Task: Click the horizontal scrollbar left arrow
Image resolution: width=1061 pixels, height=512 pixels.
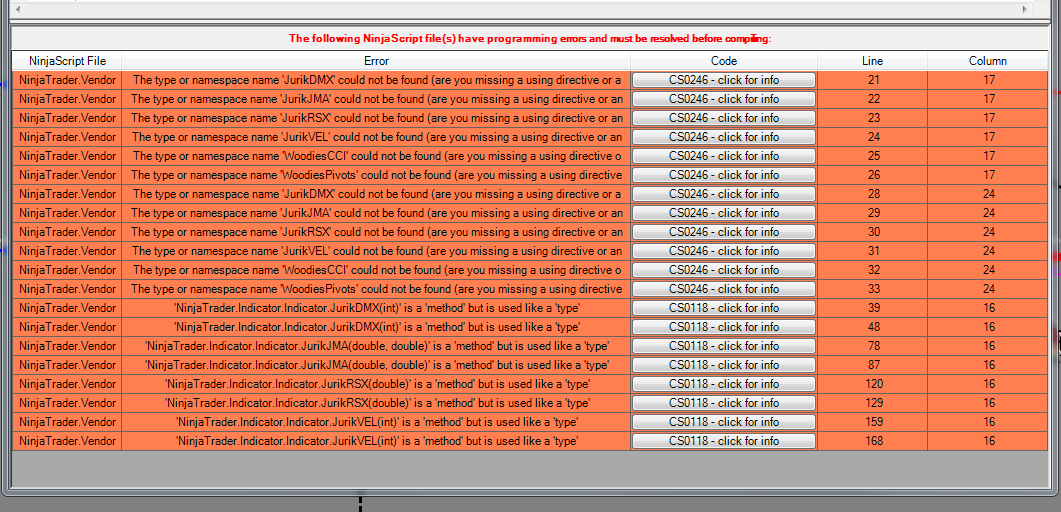Action: (18, 9)
